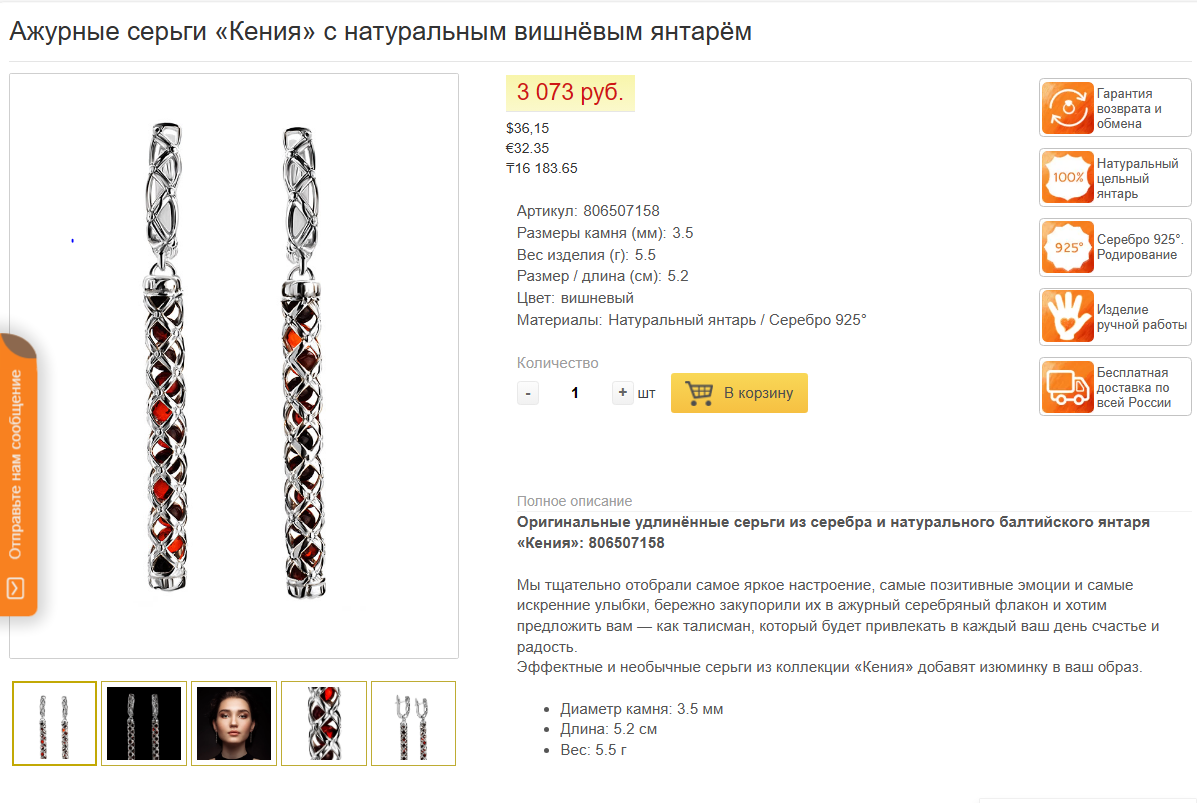Click the Полное описание section heading
This screenshot has height=803, width=1197.
(x=574, y=501)
